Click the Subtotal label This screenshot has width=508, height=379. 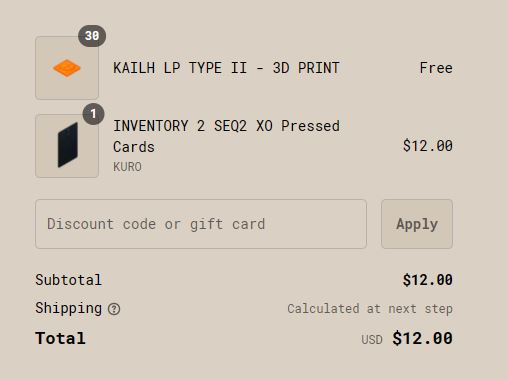(68, 280)
